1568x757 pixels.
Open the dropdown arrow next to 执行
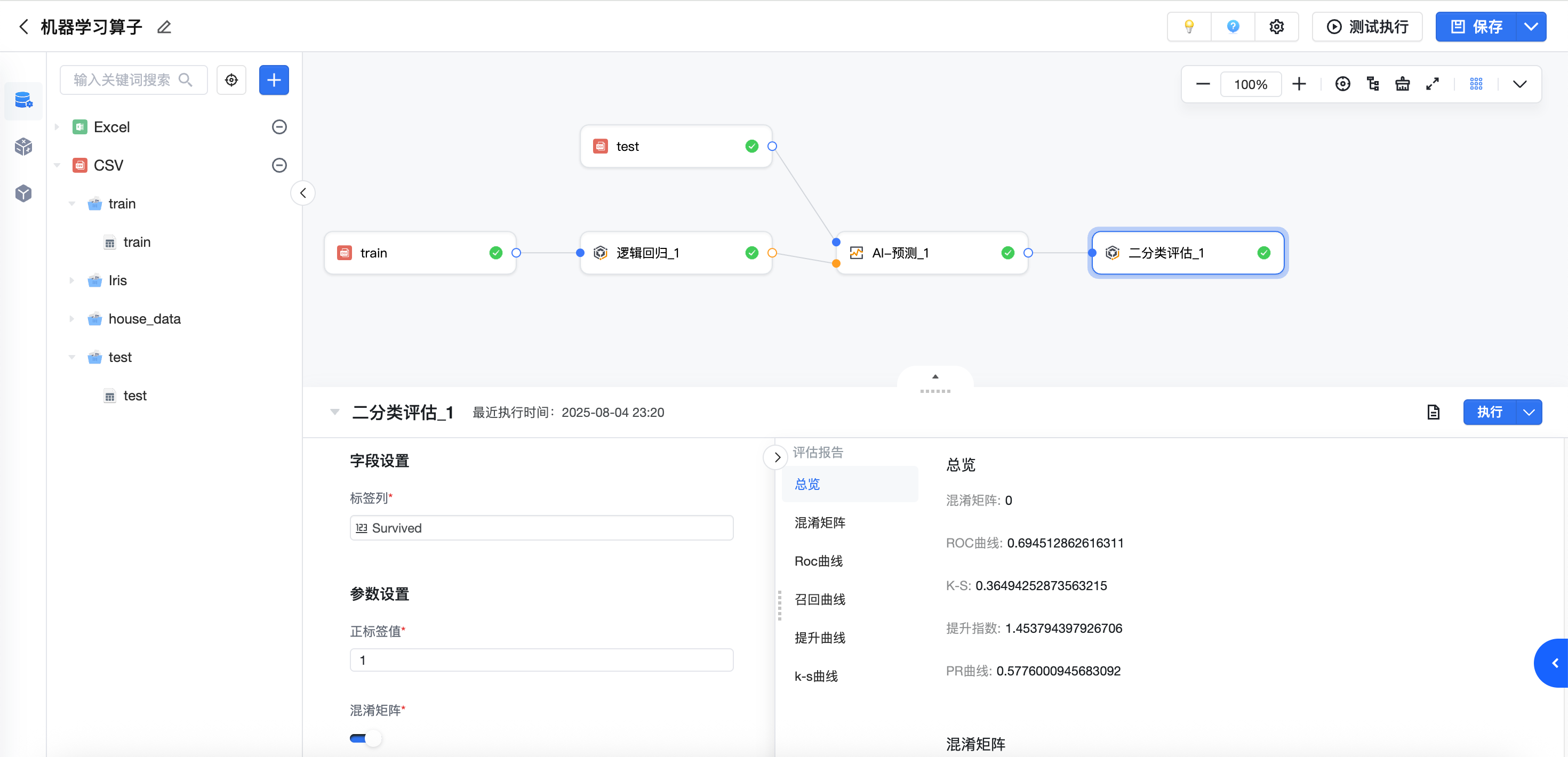coord(1529,412)
